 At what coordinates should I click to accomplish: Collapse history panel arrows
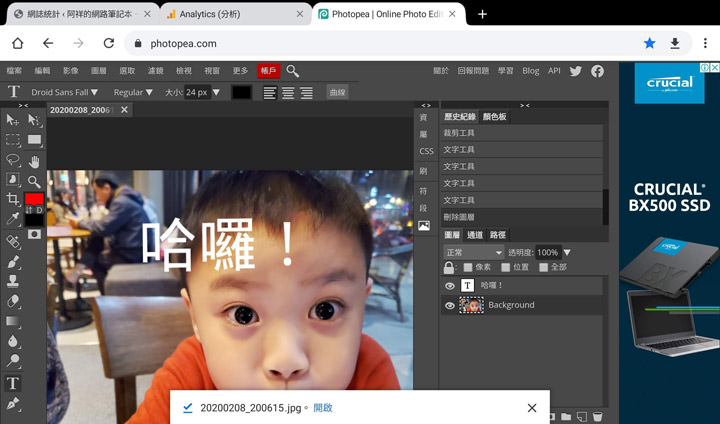[525, 105]
